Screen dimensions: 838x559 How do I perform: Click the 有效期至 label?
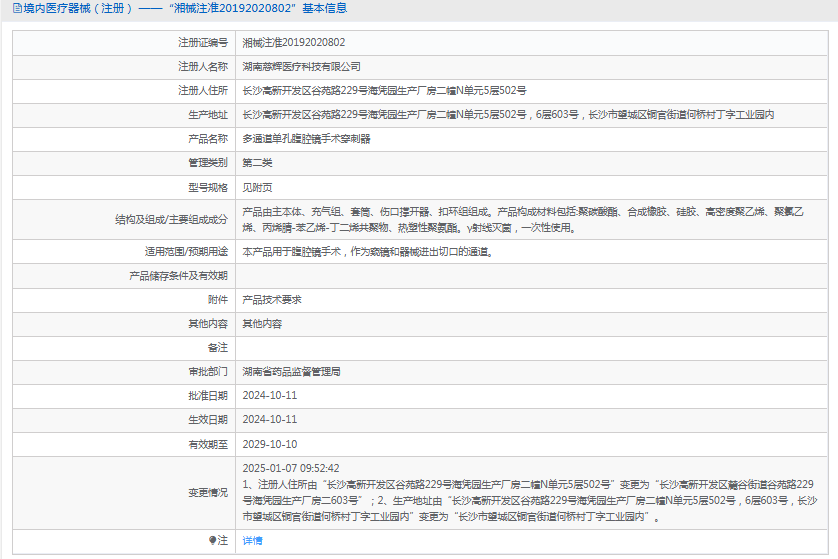(208, 445)
